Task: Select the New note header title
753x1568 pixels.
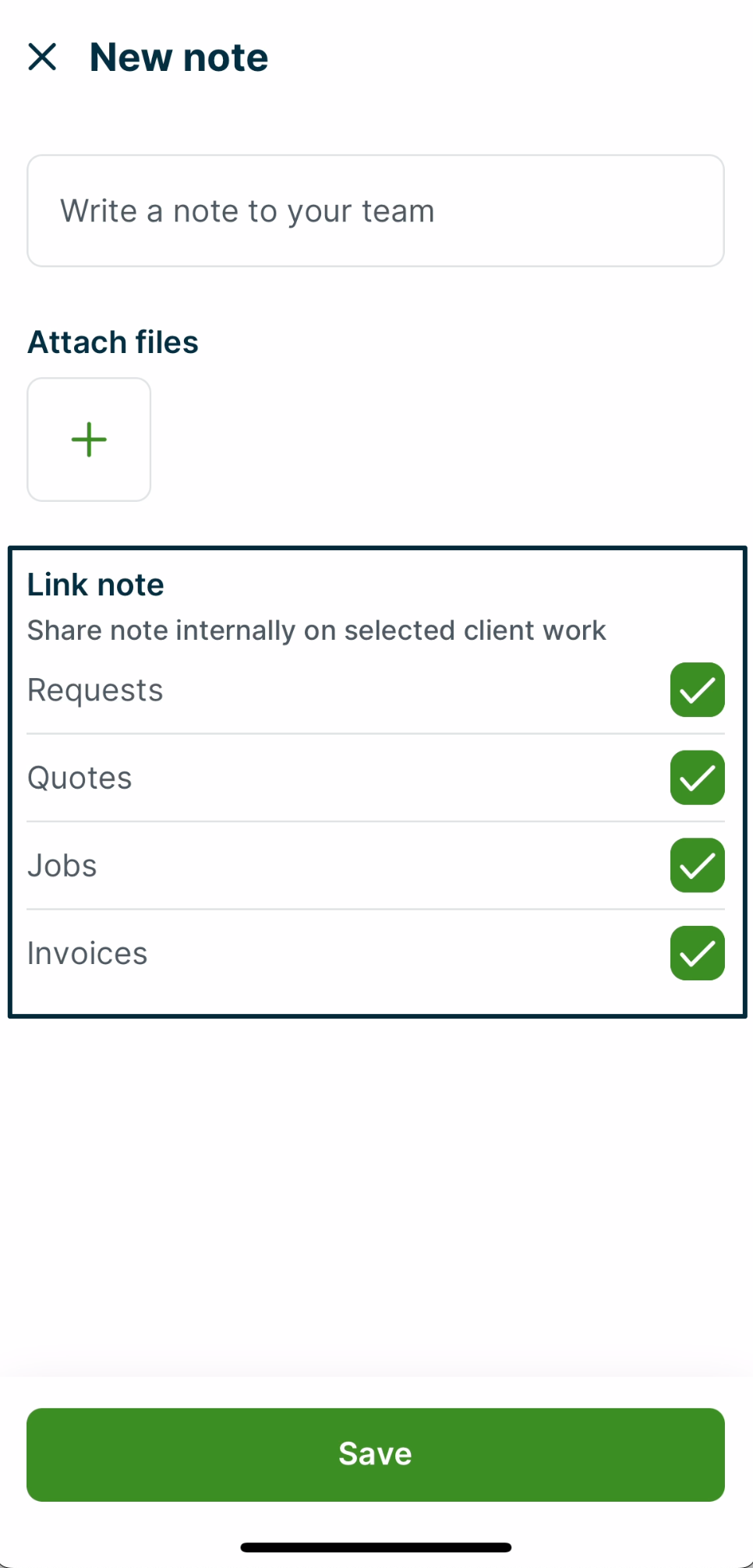Action: [179, 56]
